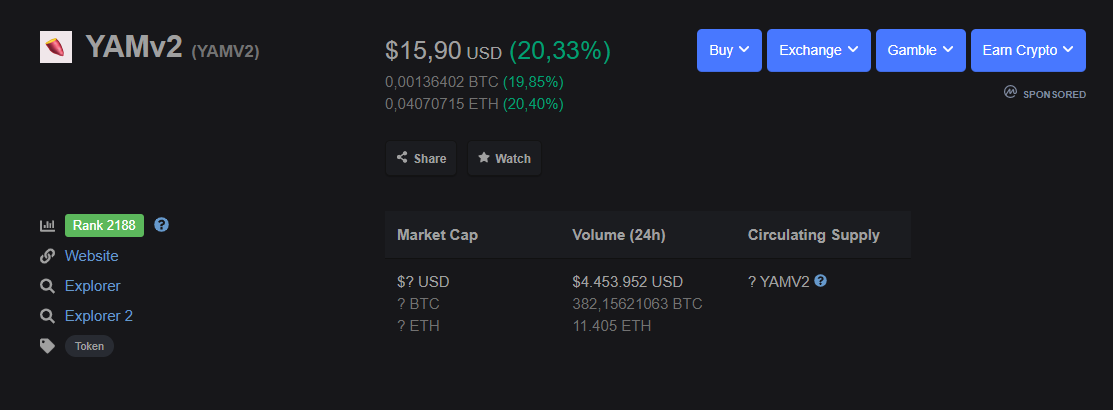1113x410 pixels.
Task: Click the share icon in Share button
Action: click(x=402, y=157)
